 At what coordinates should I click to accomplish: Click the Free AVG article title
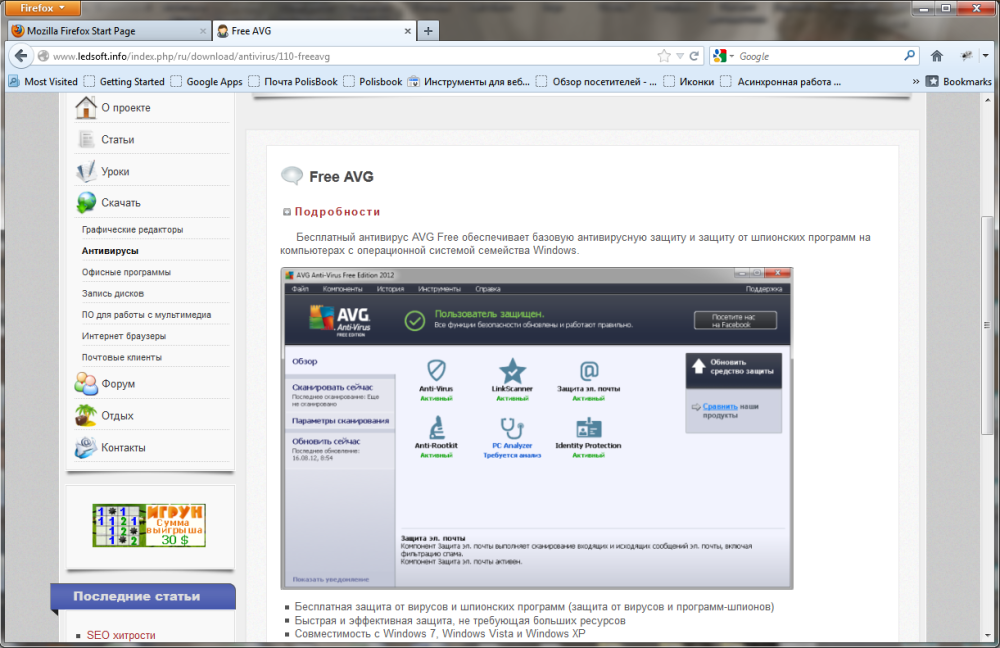coord(341,177)
